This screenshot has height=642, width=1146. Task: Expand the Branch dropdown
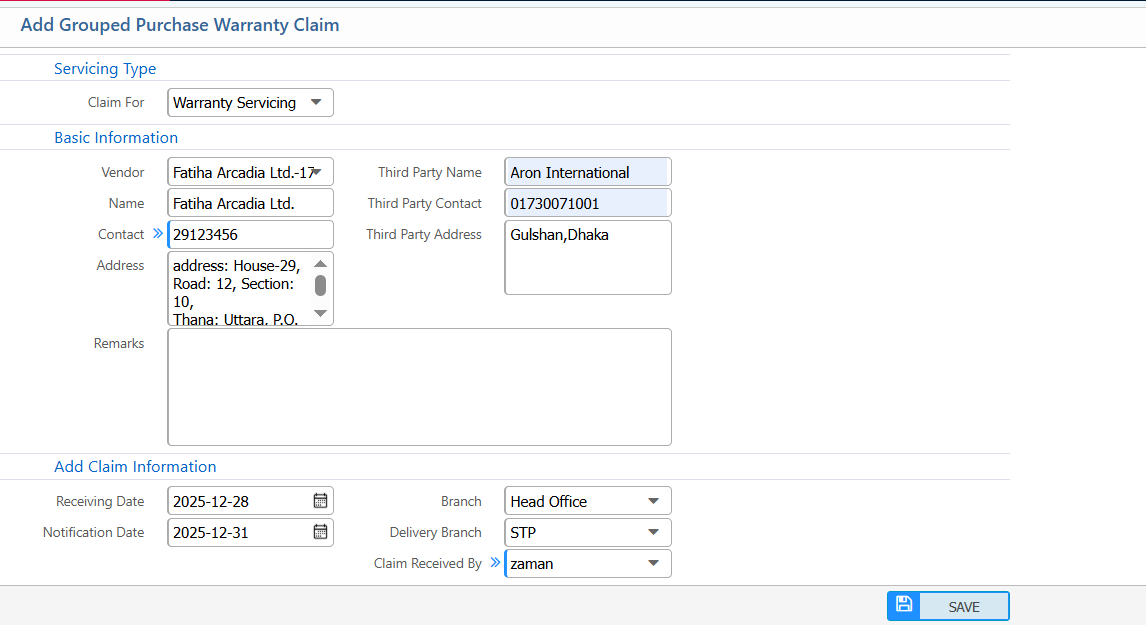click(653, 501)
